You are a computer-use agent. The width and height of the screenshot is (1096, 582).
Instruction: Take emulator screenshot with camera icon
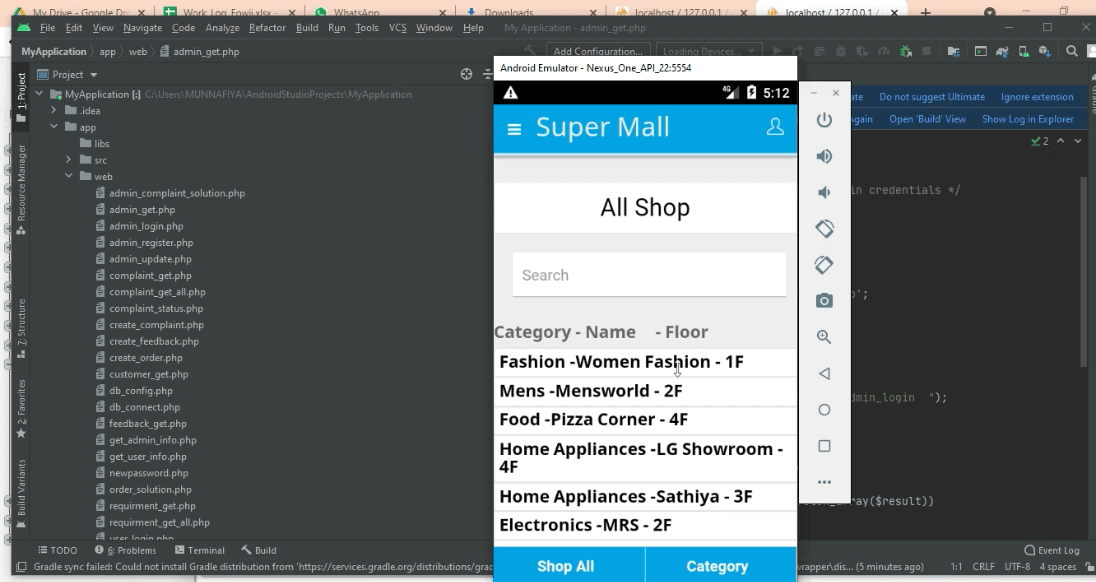824,301
